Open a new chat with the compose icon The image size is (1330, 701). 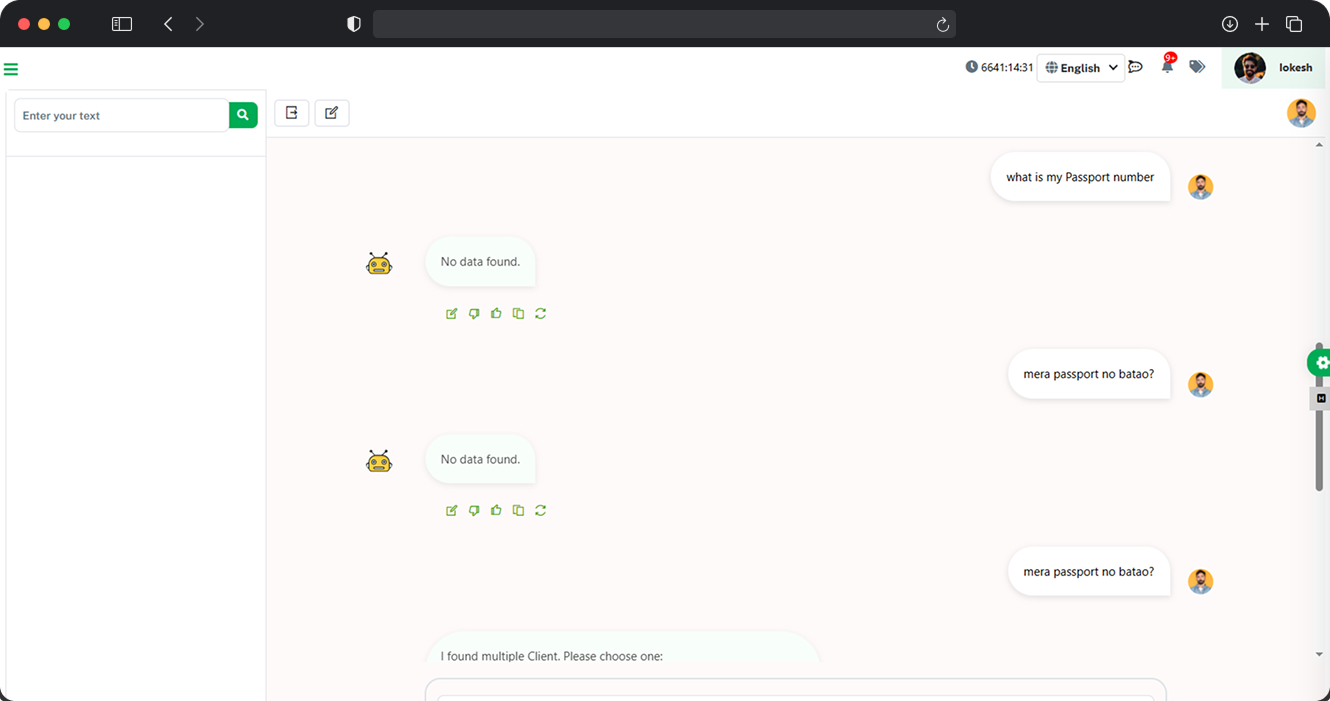pyautogui.click(x=331, y=112)
